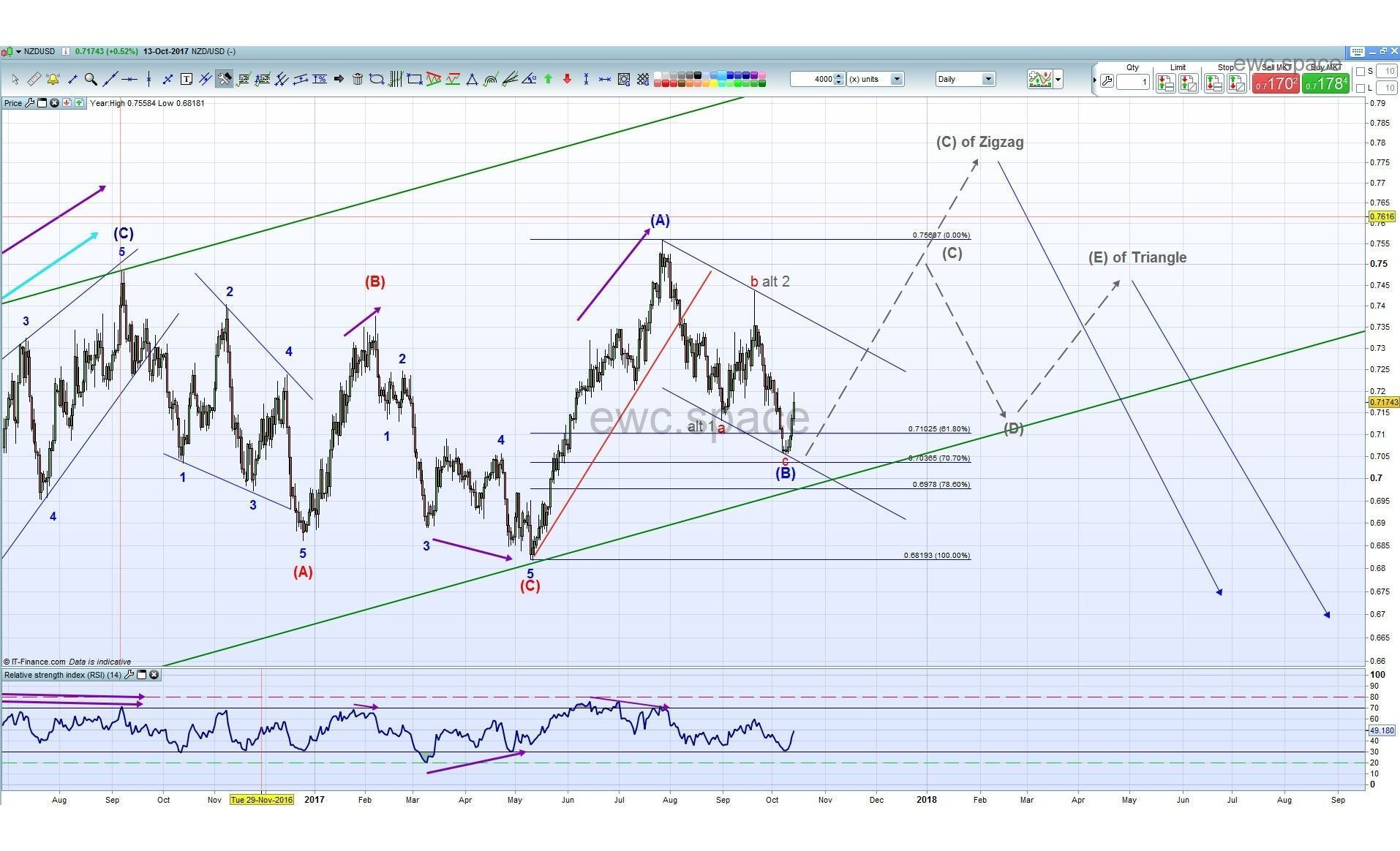Close the RSI indicator panel
1400x851 pixels.
(x=154, y=675)
